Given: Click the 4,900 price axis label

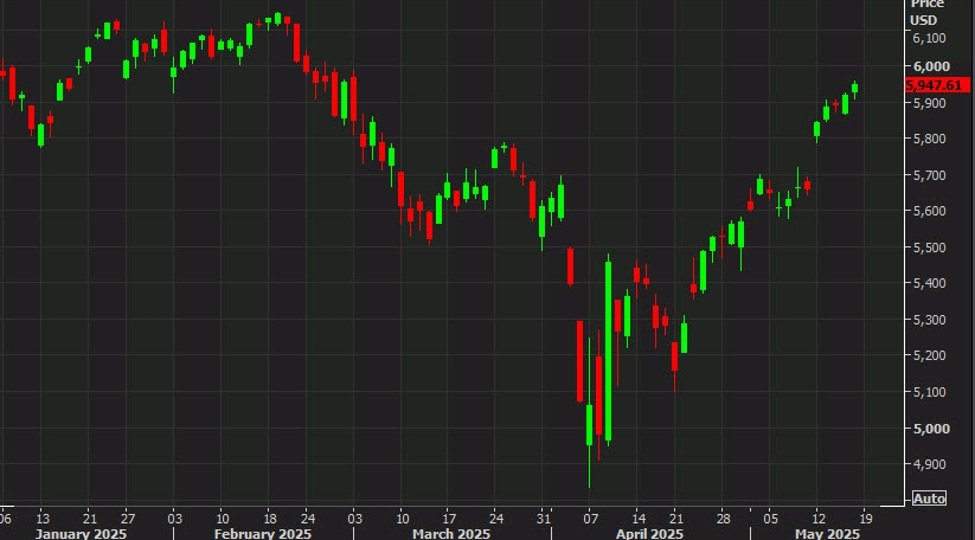Looking at the screenshot, I should pos(929,465).
